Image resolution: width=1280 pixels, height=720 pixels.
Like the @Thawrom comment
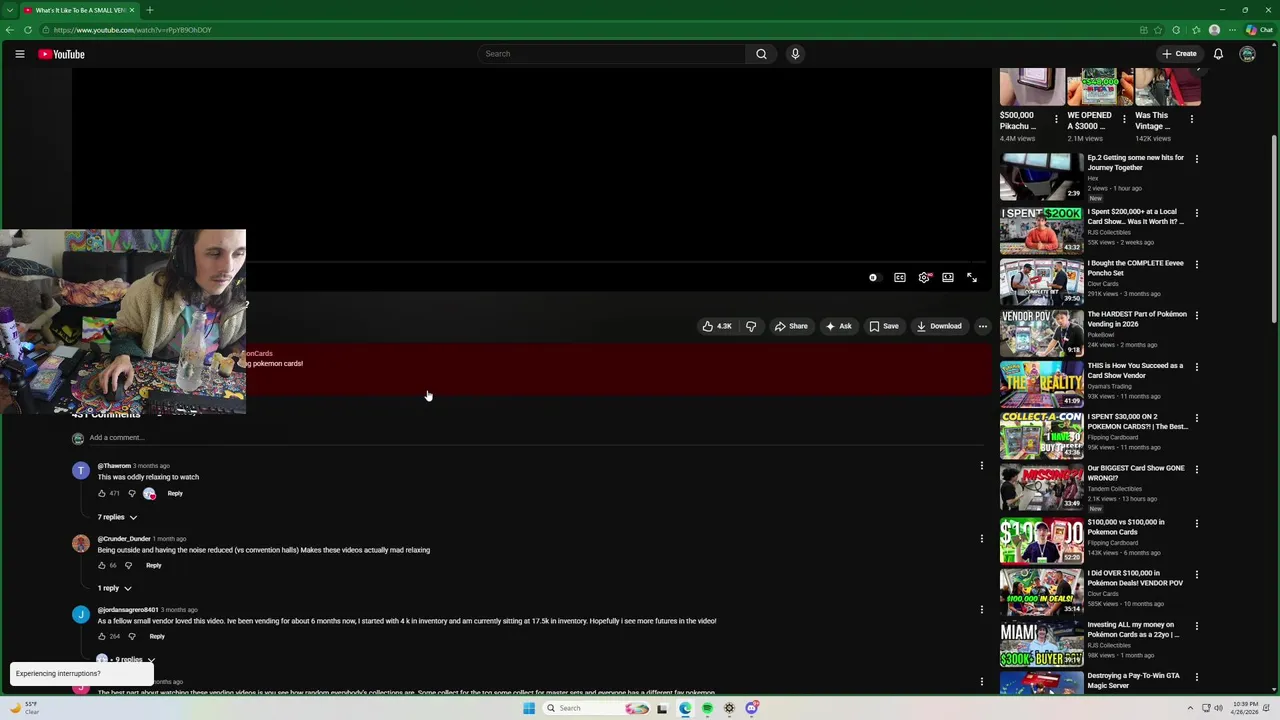tap(102, 493)
